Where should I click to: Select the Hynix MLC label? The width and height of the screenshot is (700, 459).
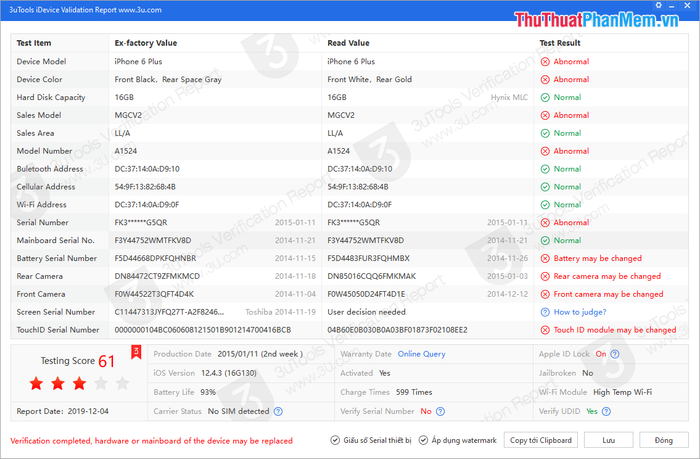(x=509, y=97)
